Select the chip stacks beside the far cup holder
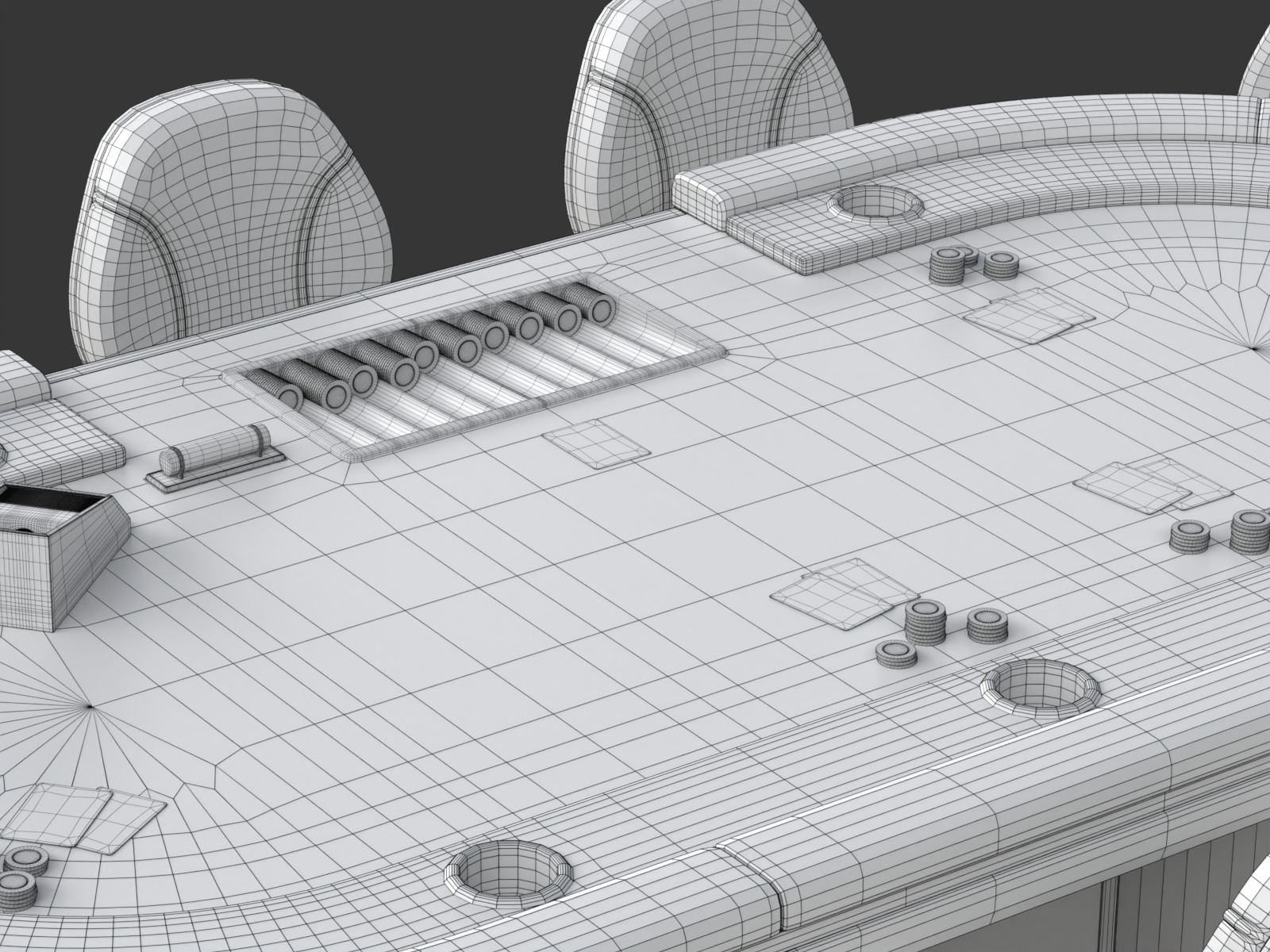Viewport: 1270px width, 952px height. click(972, 265)
